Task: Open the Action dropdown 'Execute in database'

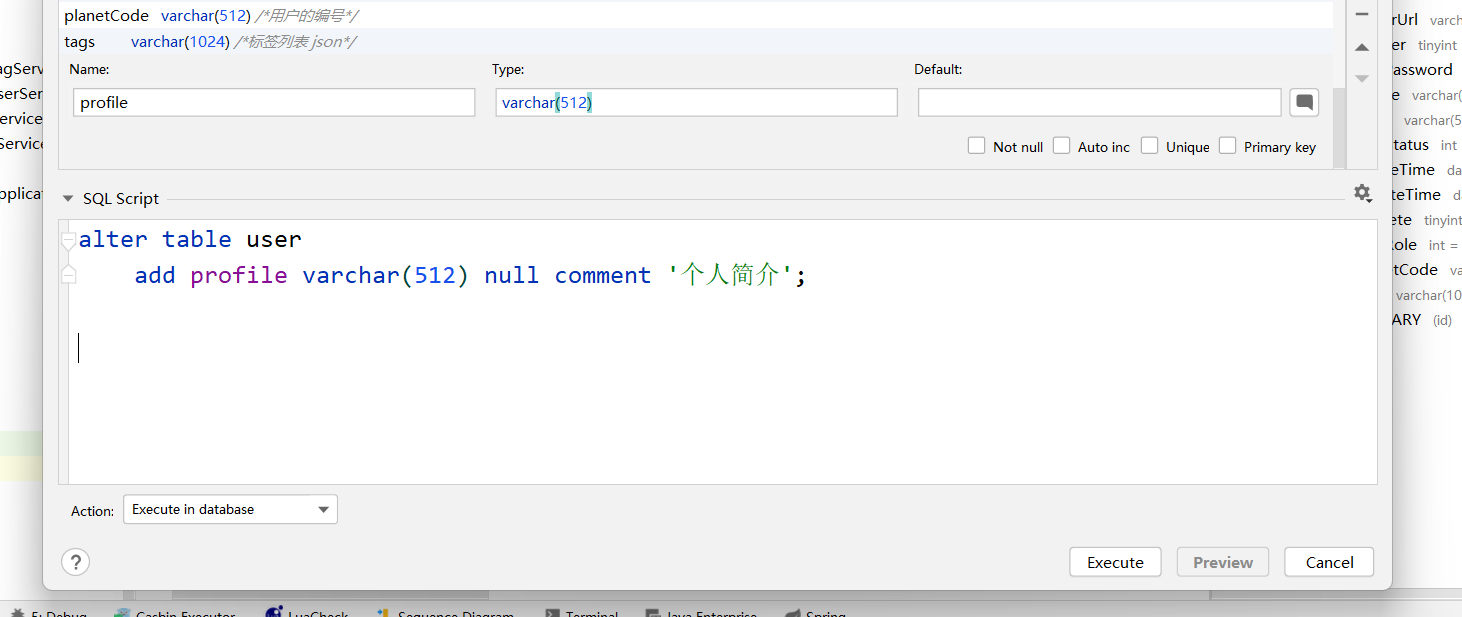Action: pyautogui.click(x=230, y=509)
